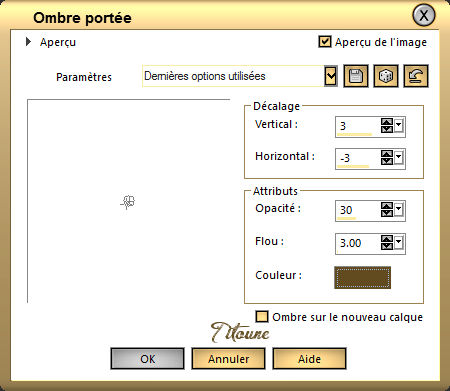Decrease the Opacité value with down arrow

click(387, 213)
